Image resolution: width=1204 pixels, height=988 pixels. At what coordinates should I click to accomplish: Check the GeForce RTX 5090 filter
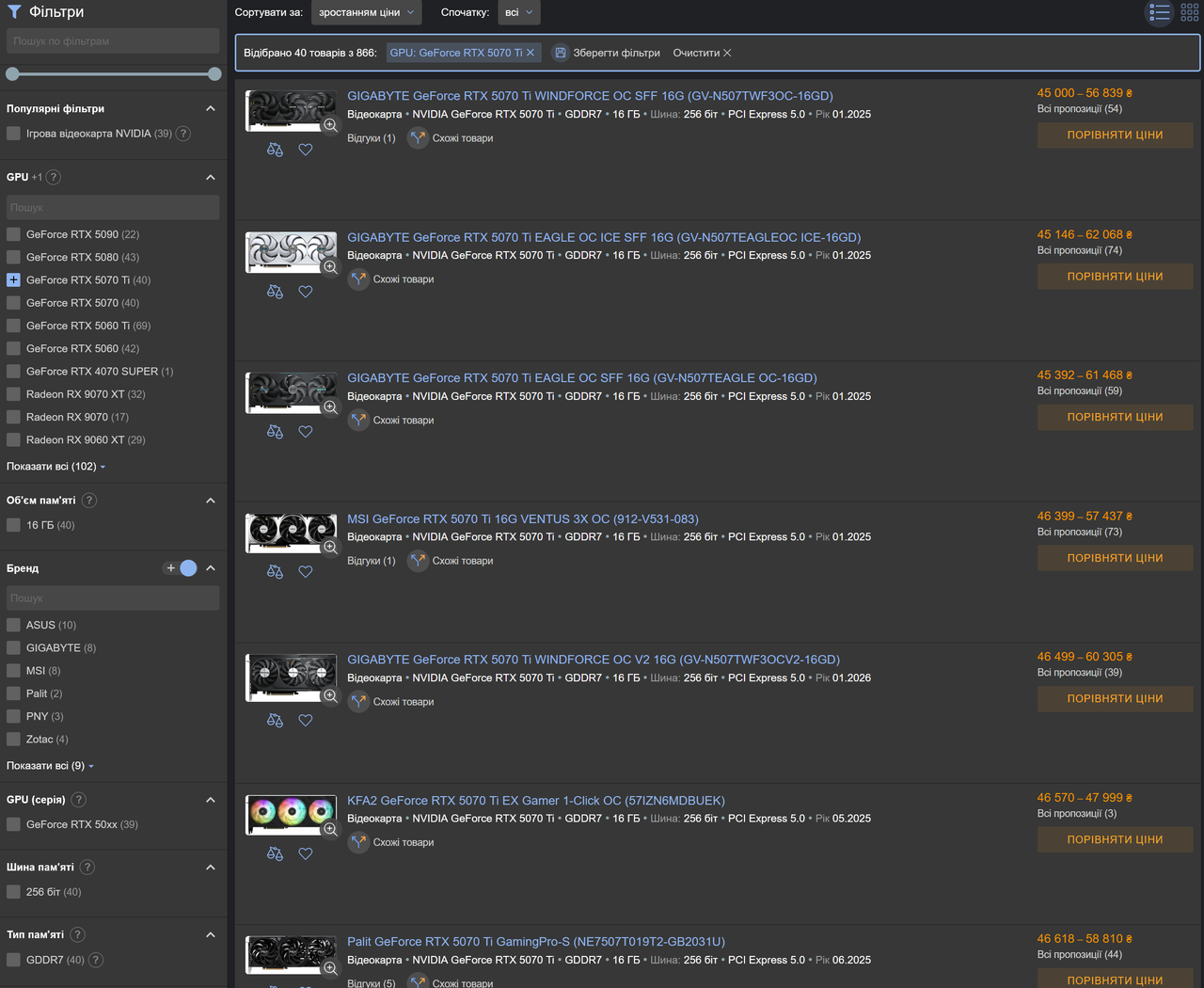tap(13, 234)
